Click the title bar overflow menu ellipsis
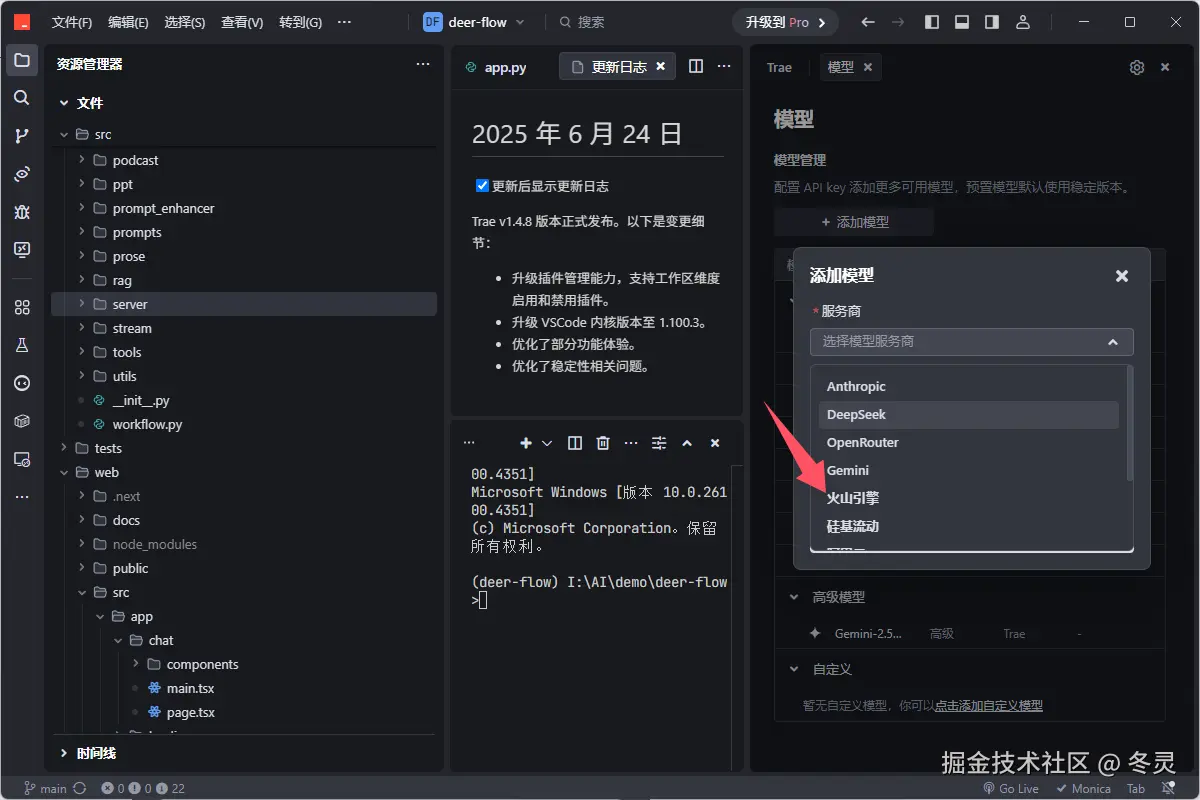 pos(345,22)
